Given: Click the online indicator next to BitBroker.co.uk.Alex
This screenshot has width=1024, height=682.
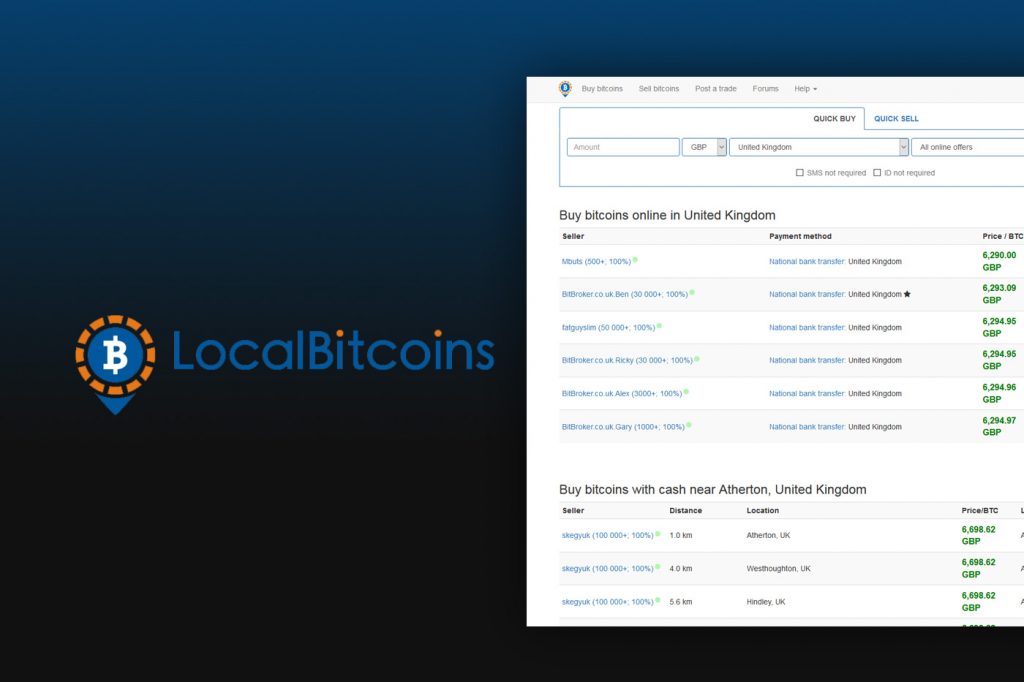Looking at the screenshot, I should coord(685,393).
